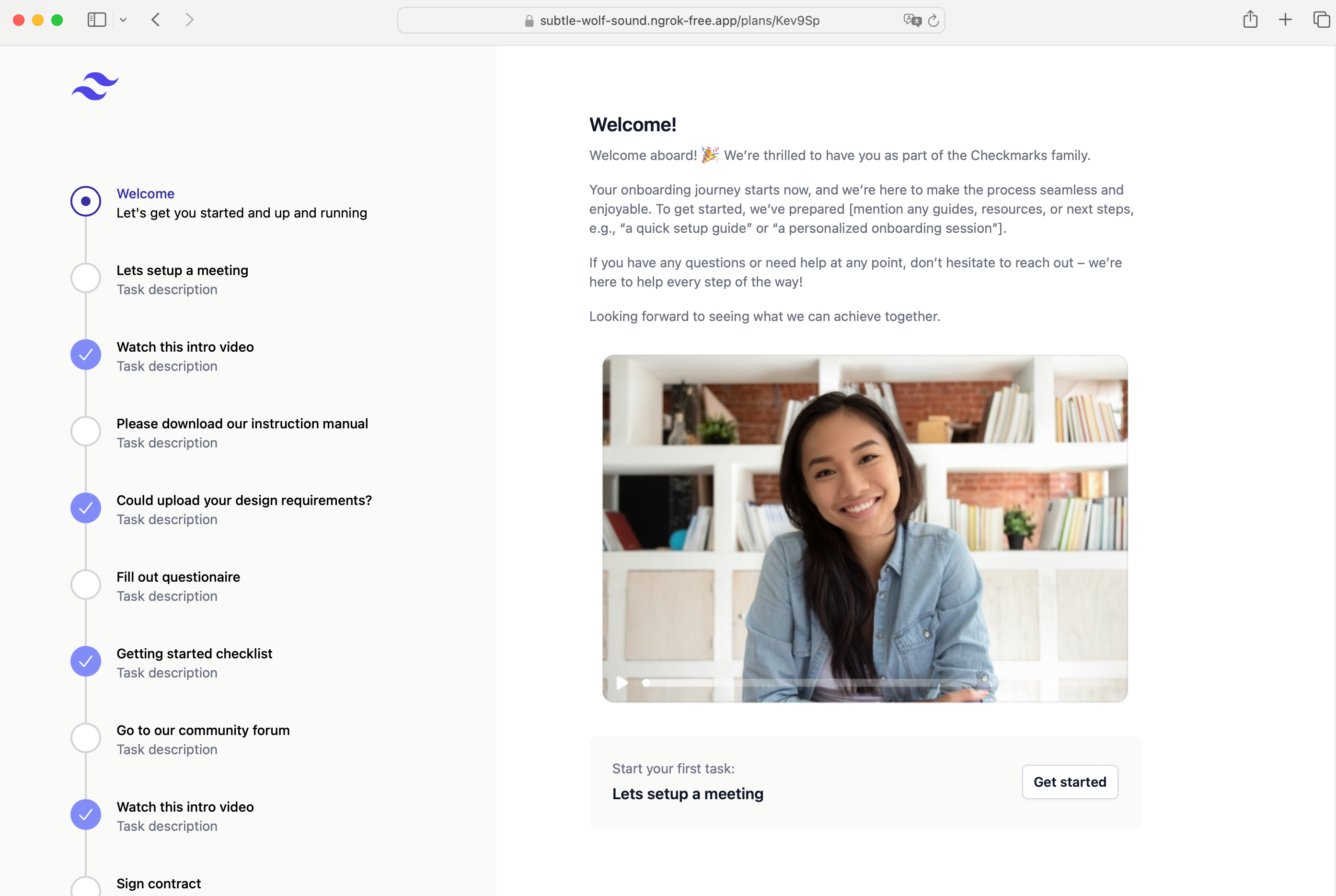Open the Lets setup a meeting step
1336x896 pixels.
coord(182,270)
